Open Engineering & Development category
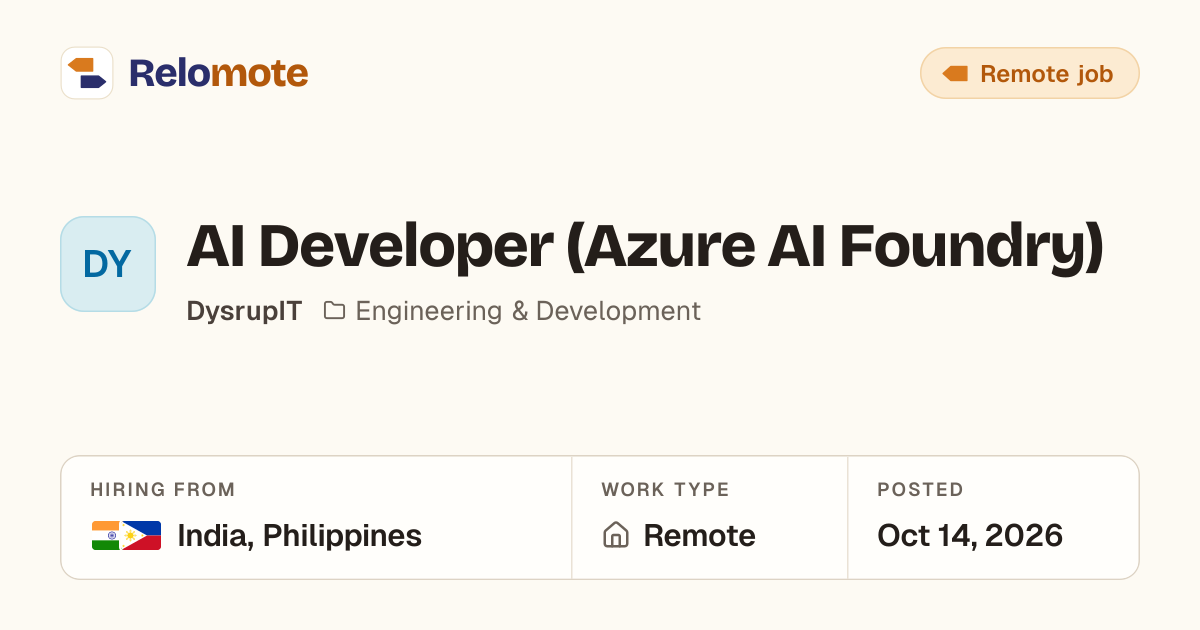The width and height of the screenshot is (1200, 630). coord(528,311)
